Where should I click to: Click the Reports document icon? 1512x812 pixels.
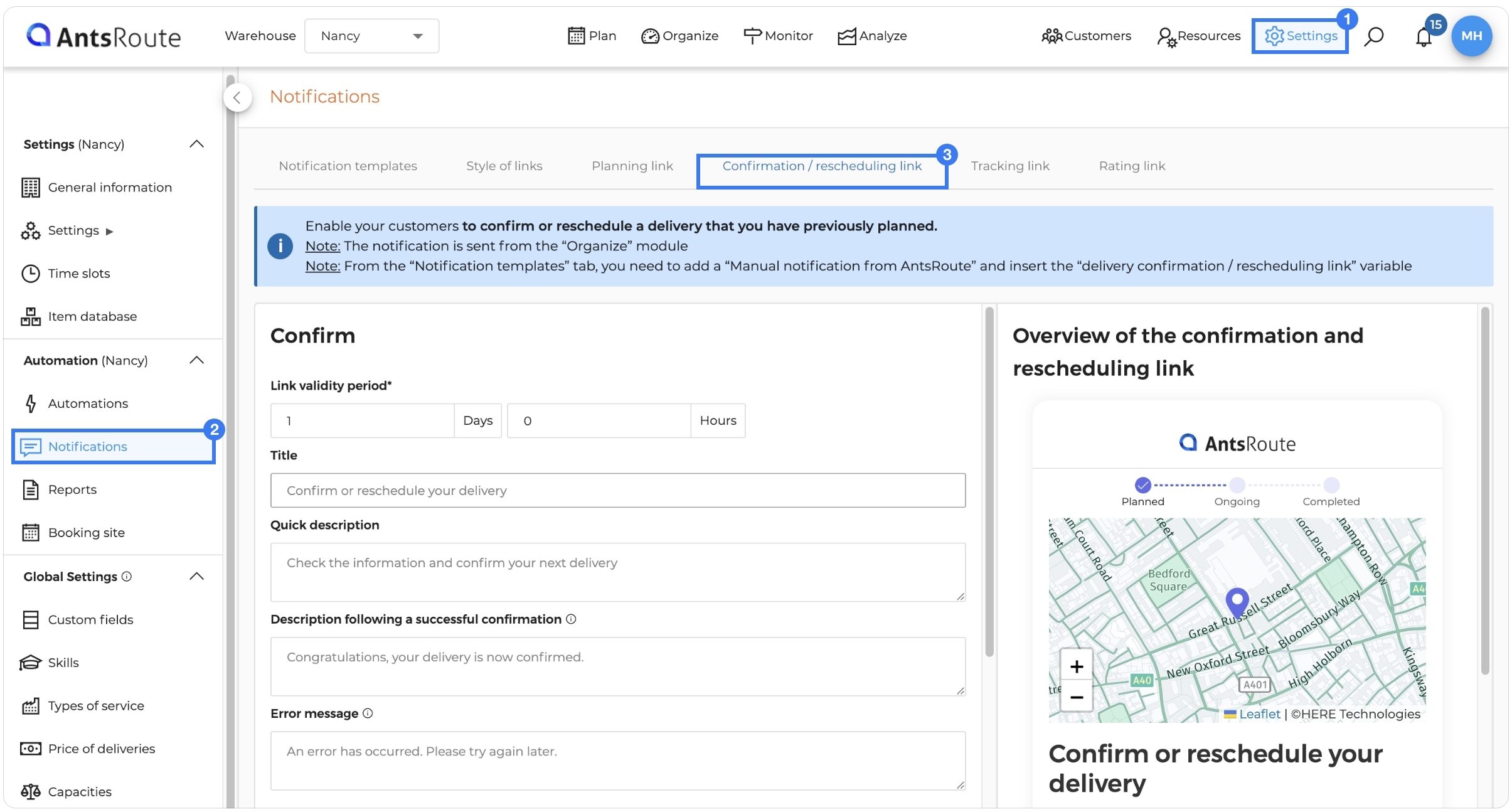(x=30, y=489)
